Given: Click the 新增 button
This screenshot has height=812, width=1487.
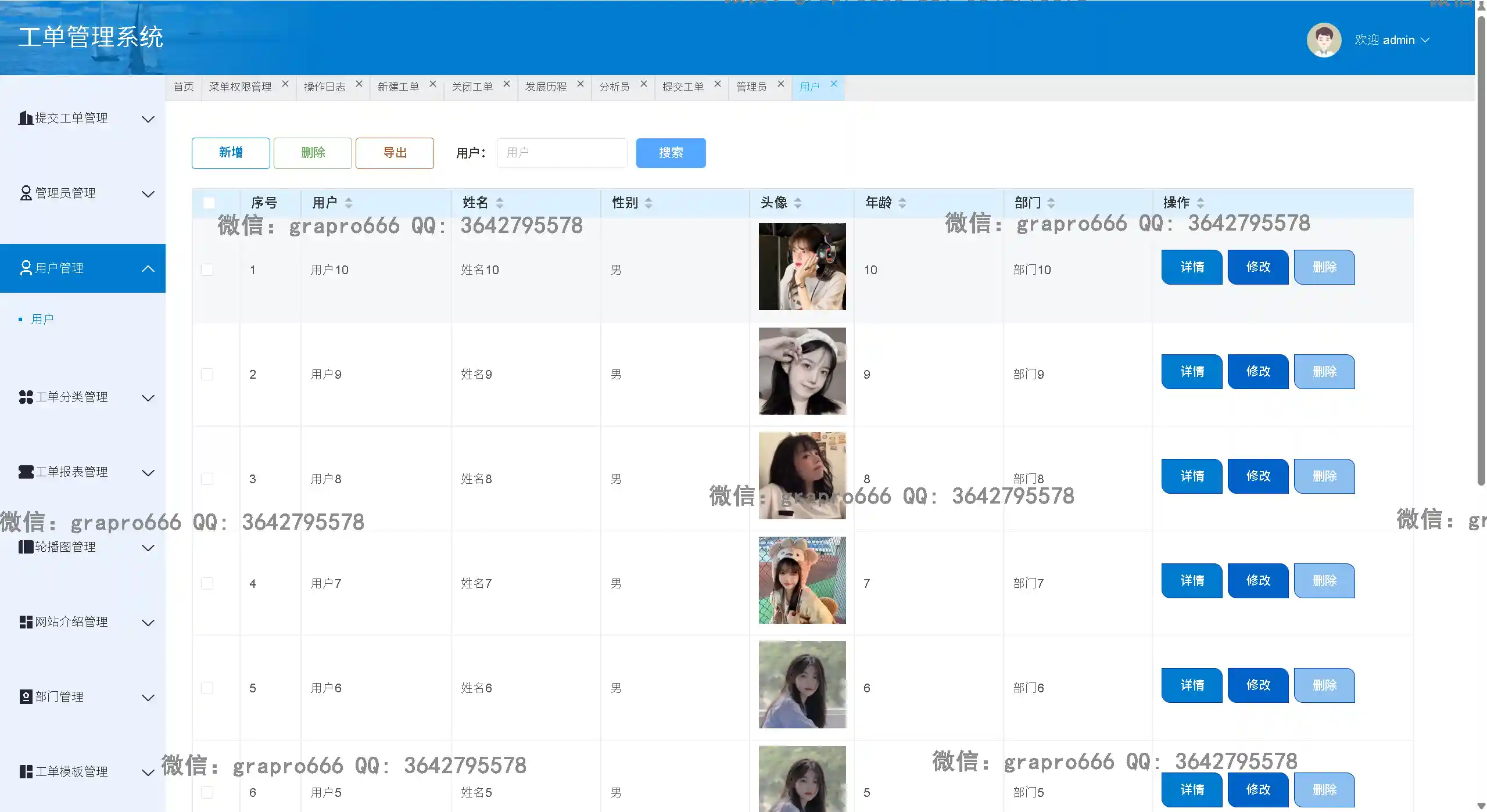Looking at the screenshot, I should point(230,153).
